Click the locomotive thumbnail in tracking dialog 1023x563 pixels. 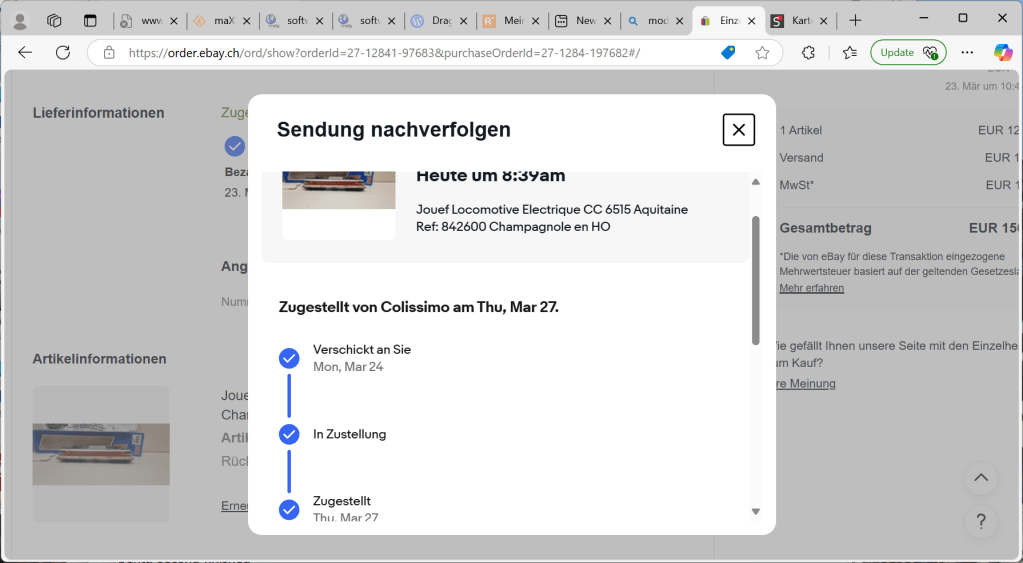tap(338, 195)
